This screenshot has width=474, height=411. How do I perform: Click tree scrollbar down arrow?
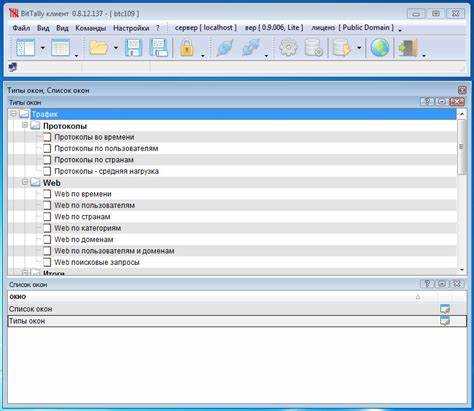[x=462, y=269]
